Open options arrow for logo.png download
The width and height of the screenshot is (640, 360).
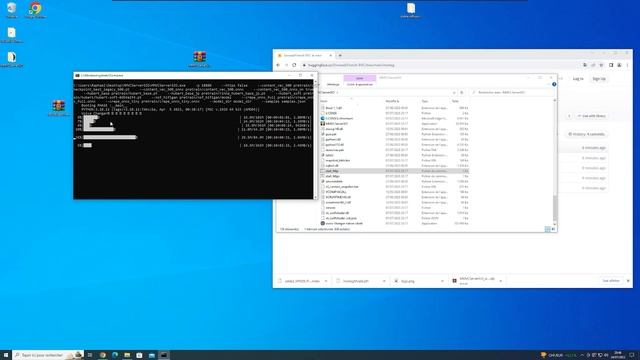442,281
